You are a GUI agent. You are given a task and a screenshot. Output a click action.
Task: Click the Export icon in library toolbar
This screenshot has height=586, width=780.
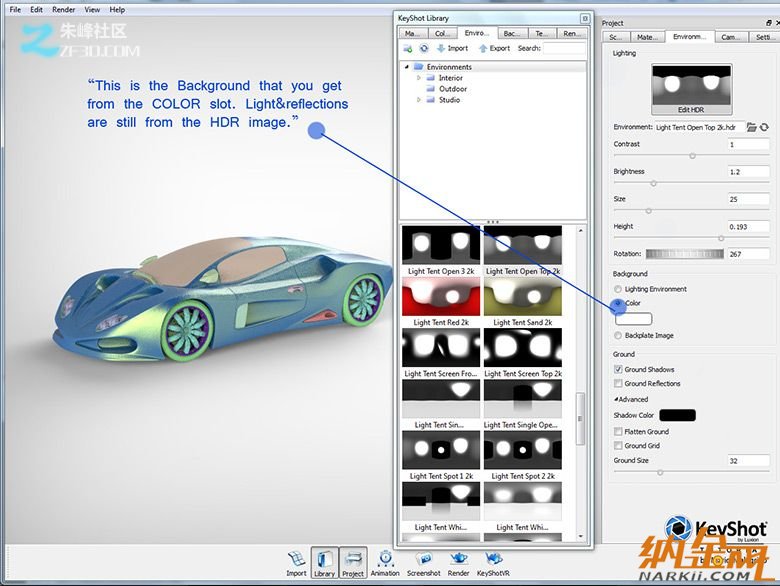(494, 48)
